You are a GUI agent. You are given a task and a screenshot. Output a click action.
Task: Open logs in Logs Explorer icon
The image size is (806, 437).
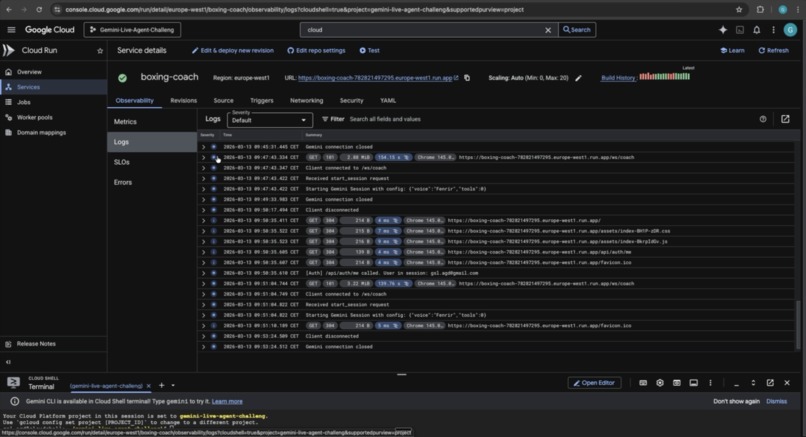(x=785, y=119)
